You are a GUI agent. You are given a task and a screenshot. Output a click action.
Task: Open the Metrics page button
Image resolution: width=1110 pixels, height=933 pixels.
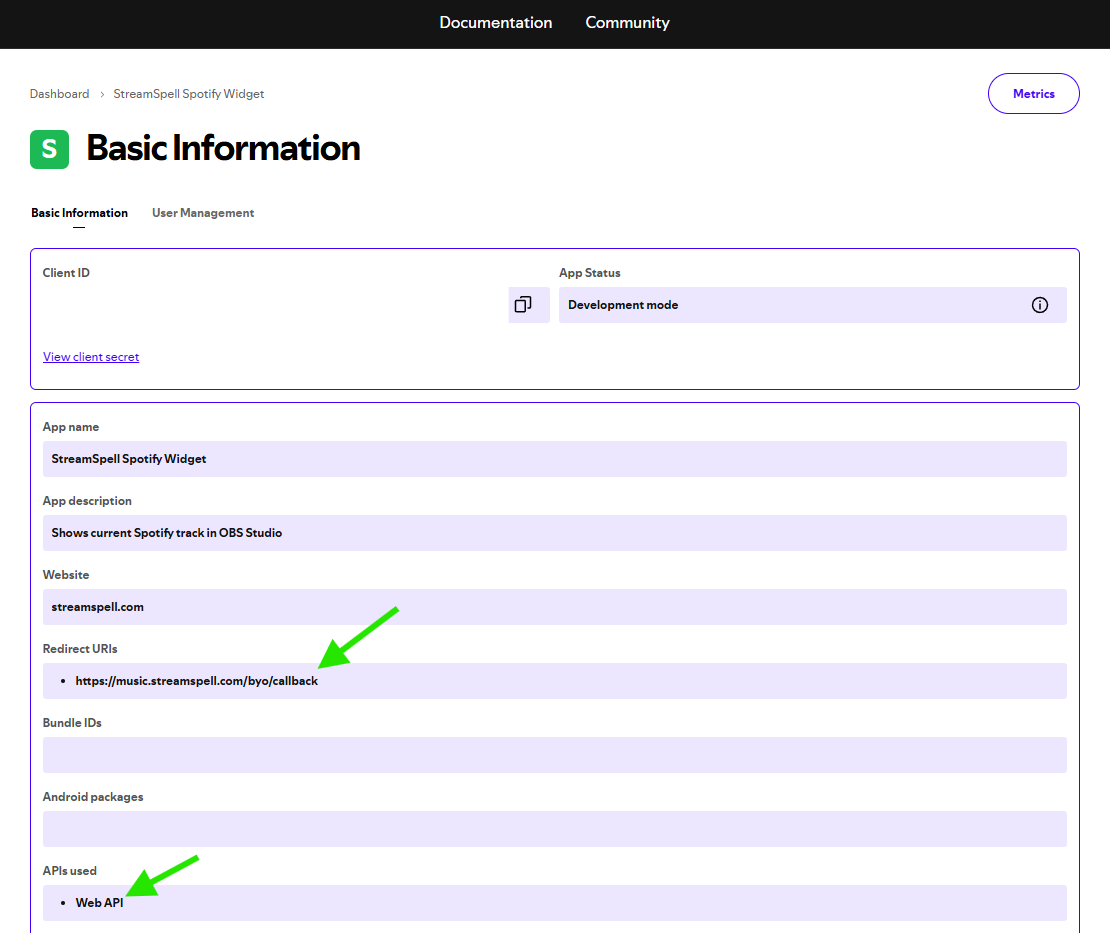pyautogui.click(x=1034, y=93)
